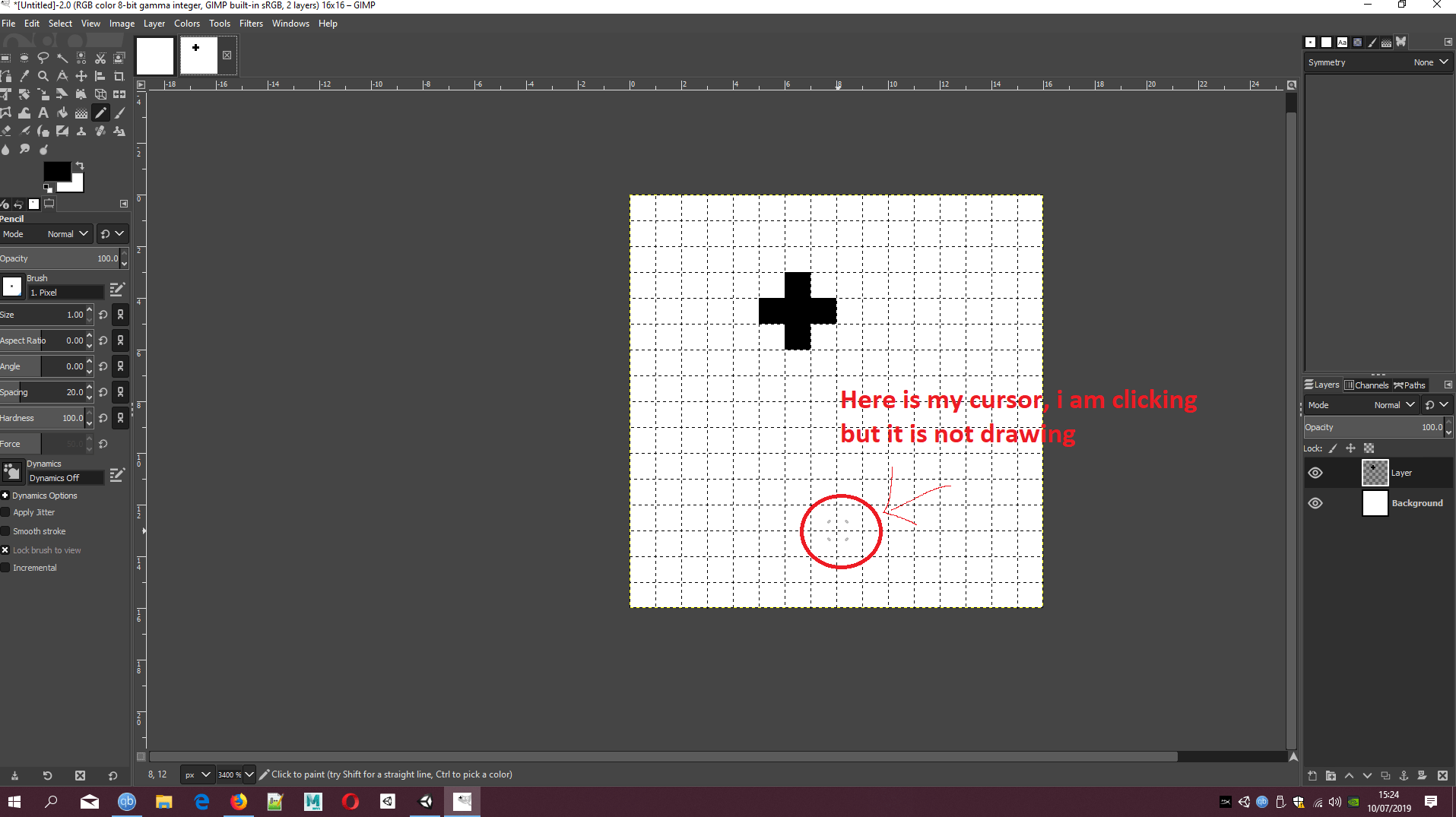Open the zoom percentage dropdown in status bar
The width and height of the screenshot is (1456, 817).
(x=249, y=774)
